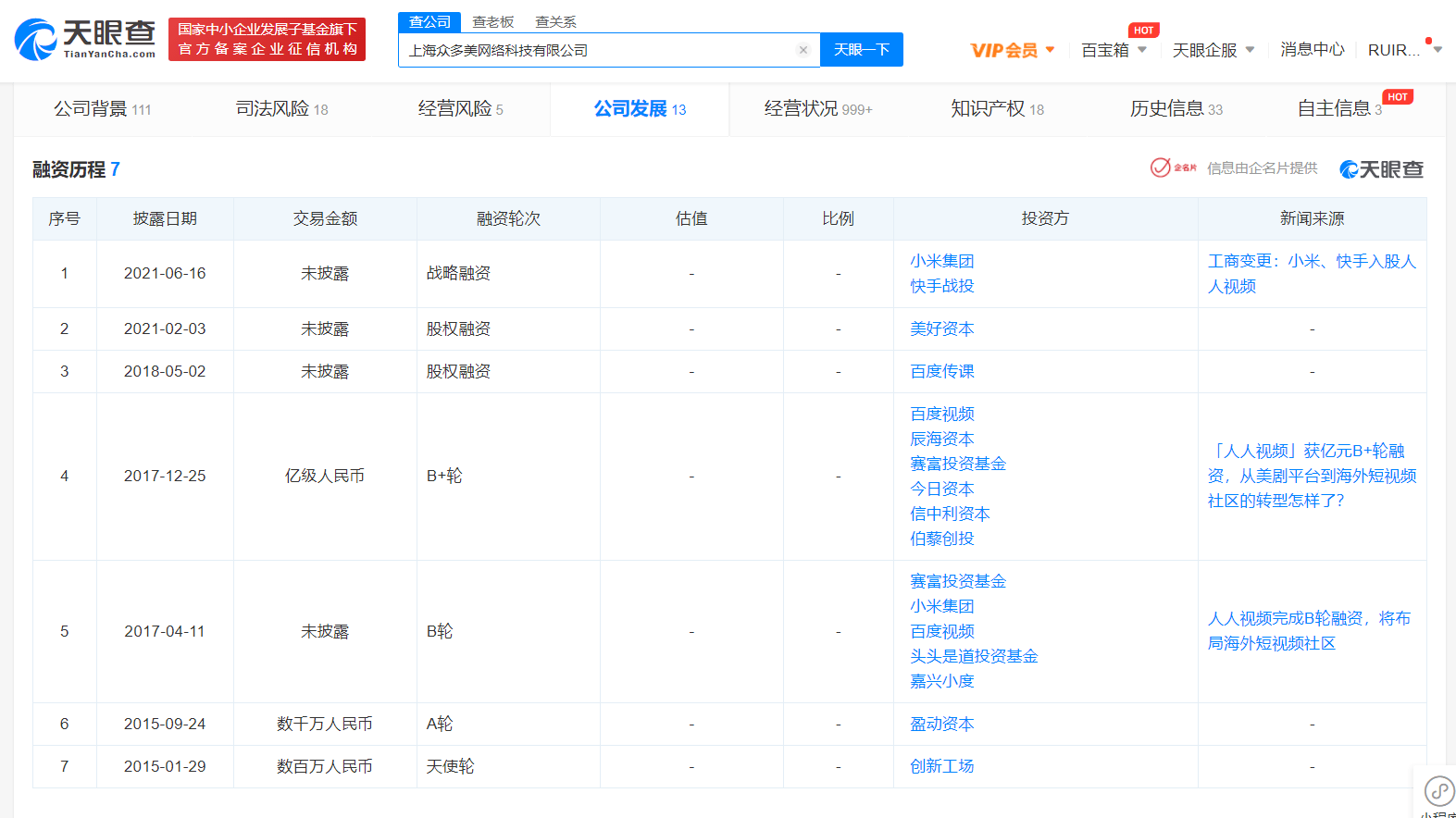Open investor 辰海资本
The height and width of the screenshot is (818, 1456).
(x=941, y=439)
